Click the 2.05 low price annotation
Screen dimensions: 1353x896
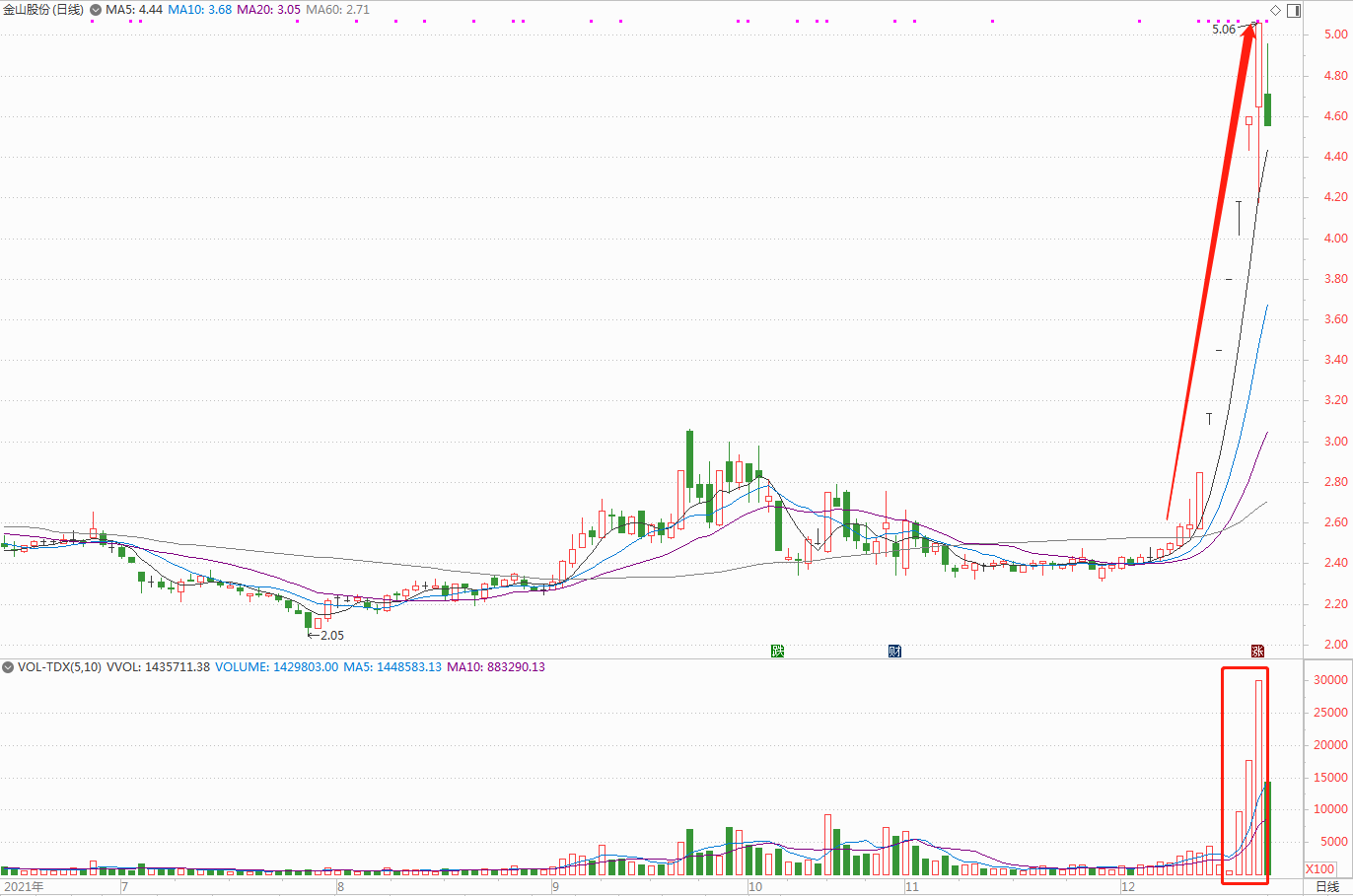(x=332, y=636)
